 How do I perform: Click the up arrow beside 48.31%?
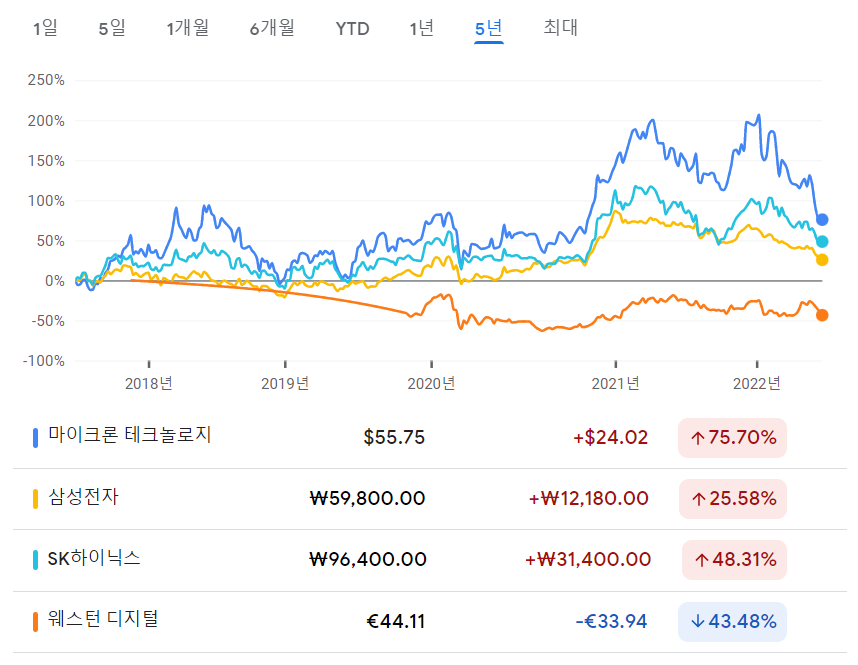pos(698,560)
